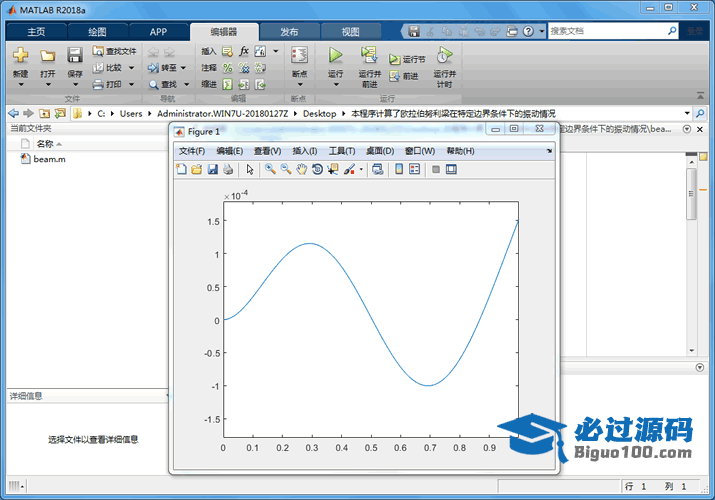Viewport: 715px width, 500px height.
Task: Open the Help menu in Figure 1
Action: click(460, 151)
